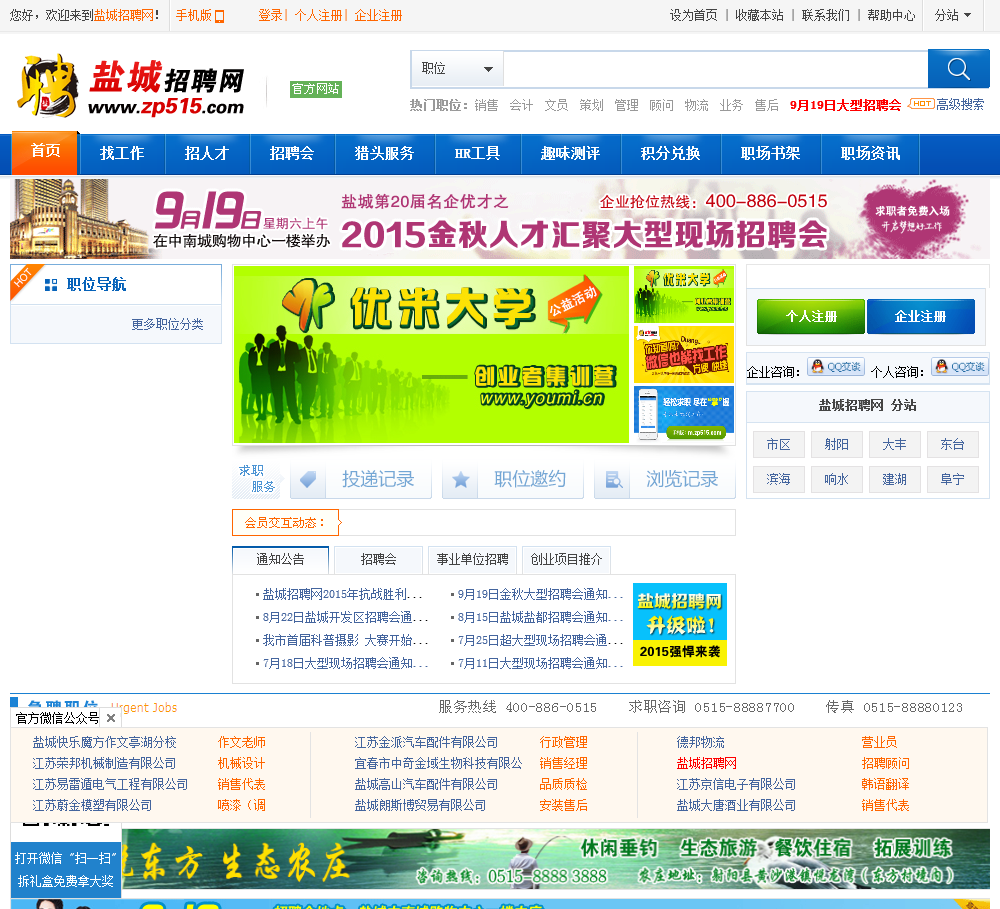Click the 职位导航 grid icon

(51, 285)
